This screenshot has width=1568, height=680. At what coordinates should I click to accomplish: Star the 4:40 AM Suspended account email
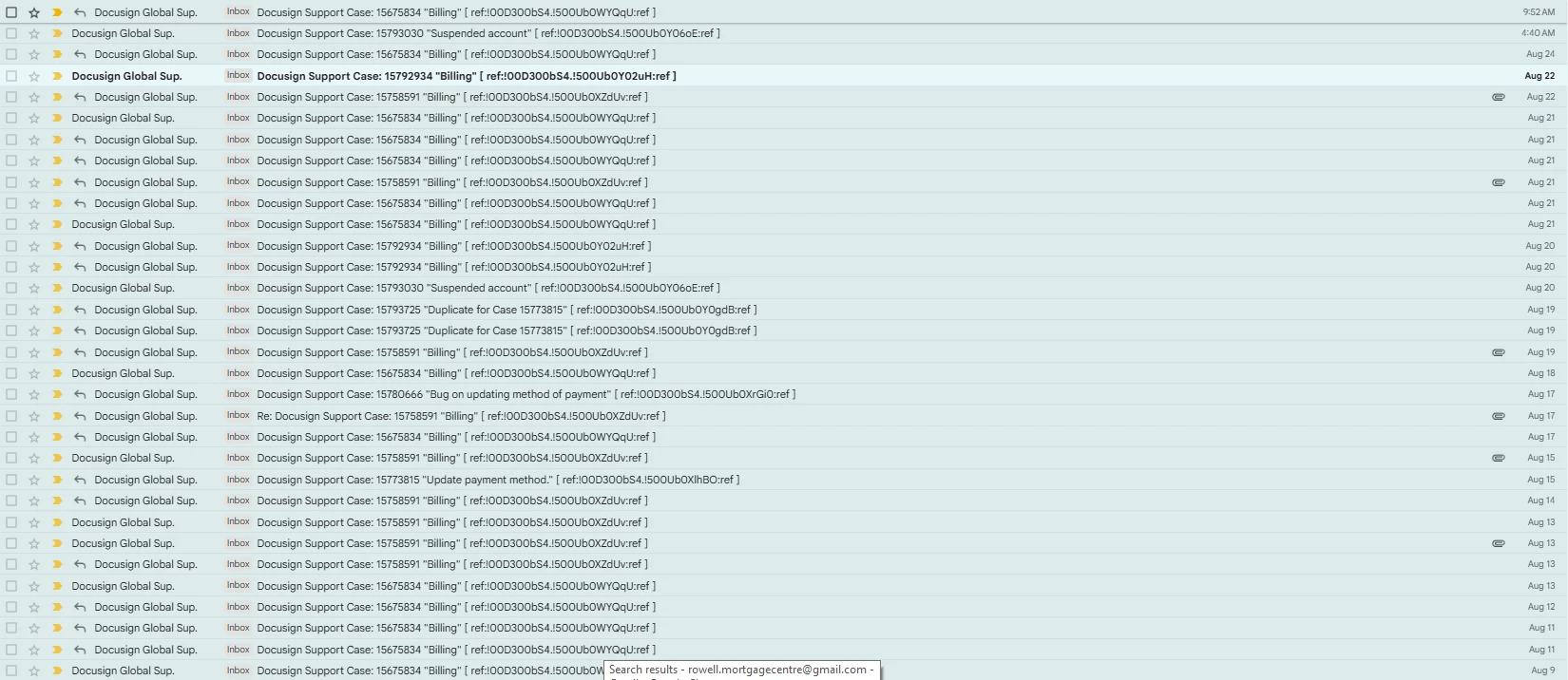(x=34, y=33)
